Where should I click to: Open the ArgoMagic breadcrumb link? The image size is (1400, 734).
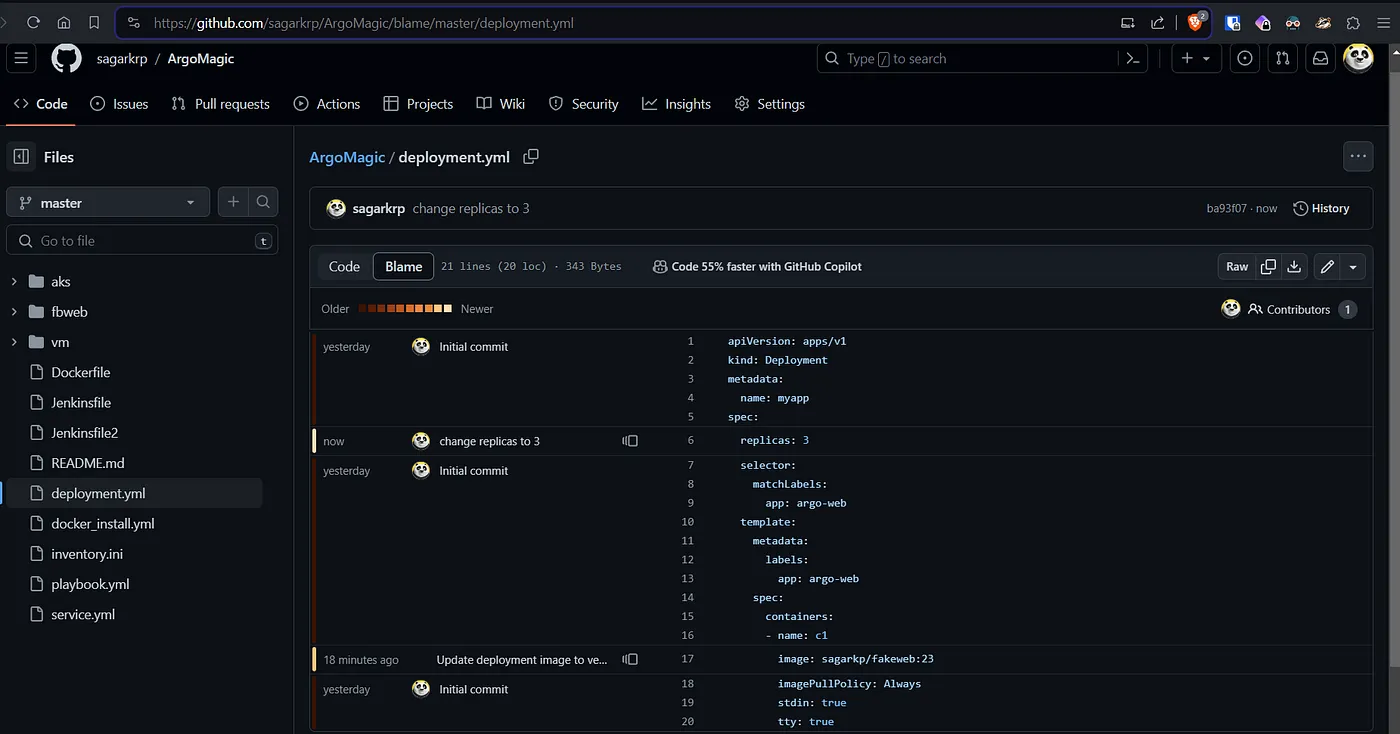coord(347,157)
